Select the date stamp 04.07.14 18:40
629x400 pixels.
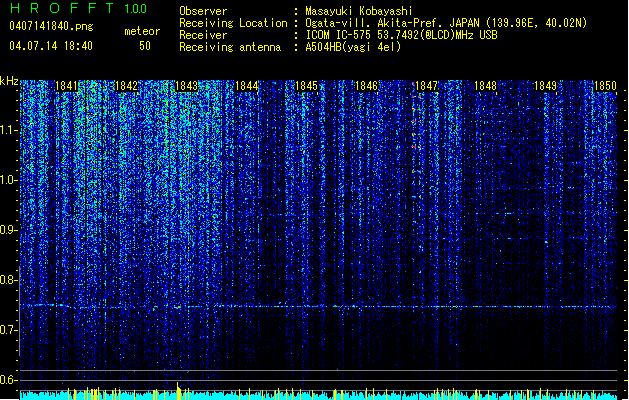tap(51, 45)
